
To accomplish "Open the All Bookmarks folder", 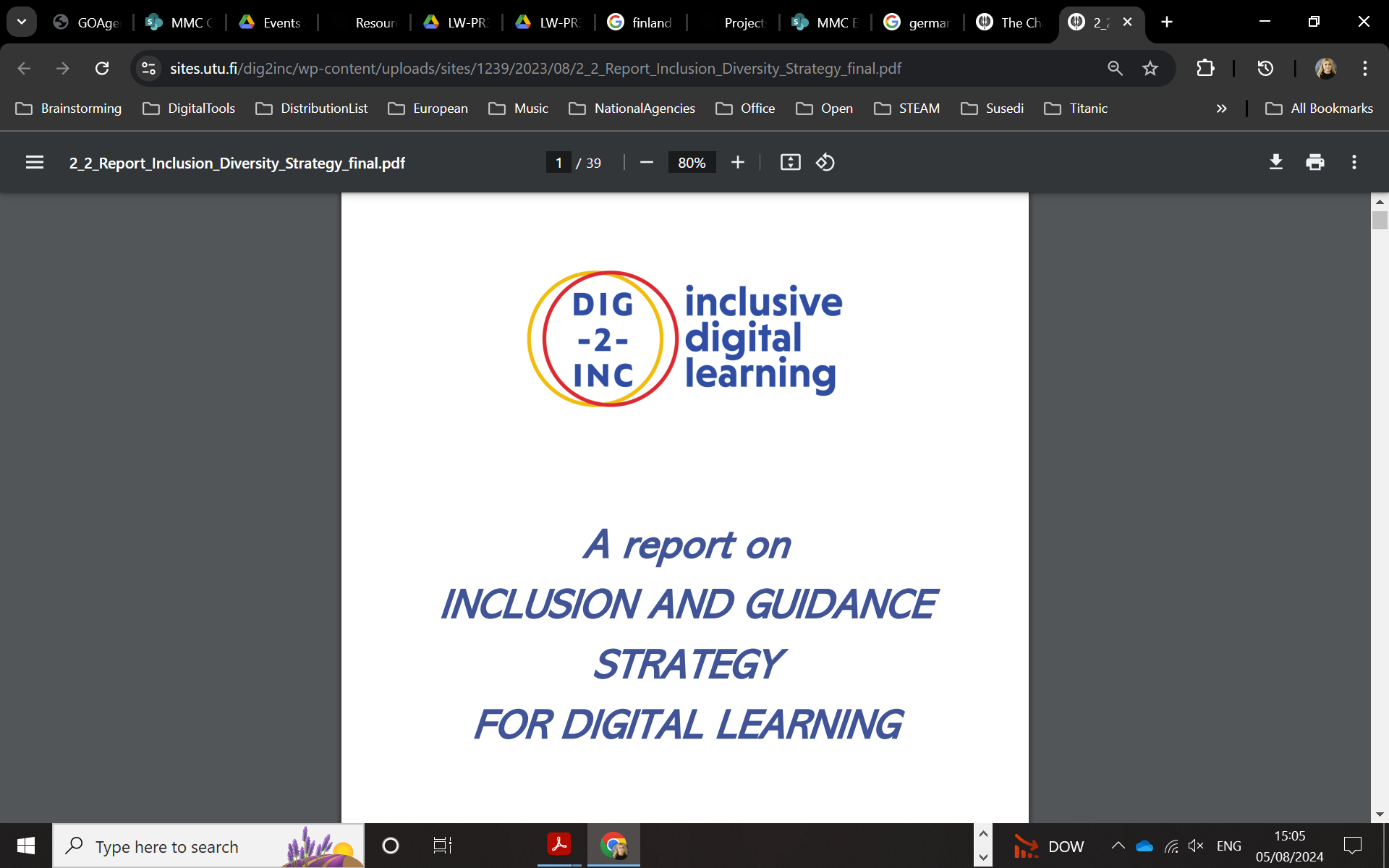I will [x=1319, y=109].
